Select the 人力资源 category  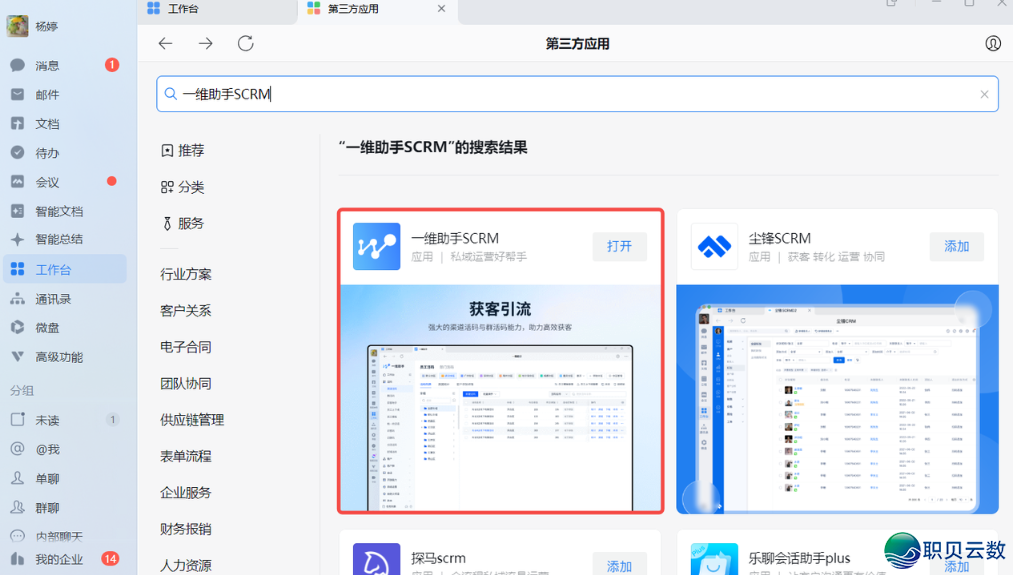tap(186, 565)
